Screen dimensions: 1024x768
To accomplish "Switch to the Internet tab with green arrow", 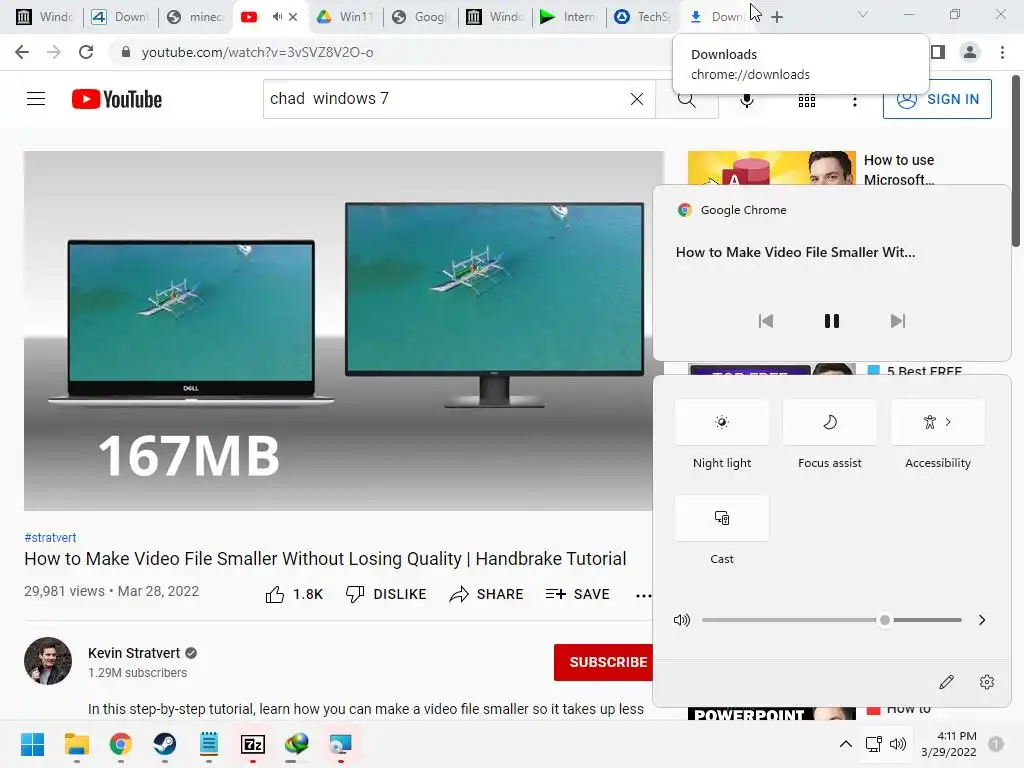I will pos(568,17).
